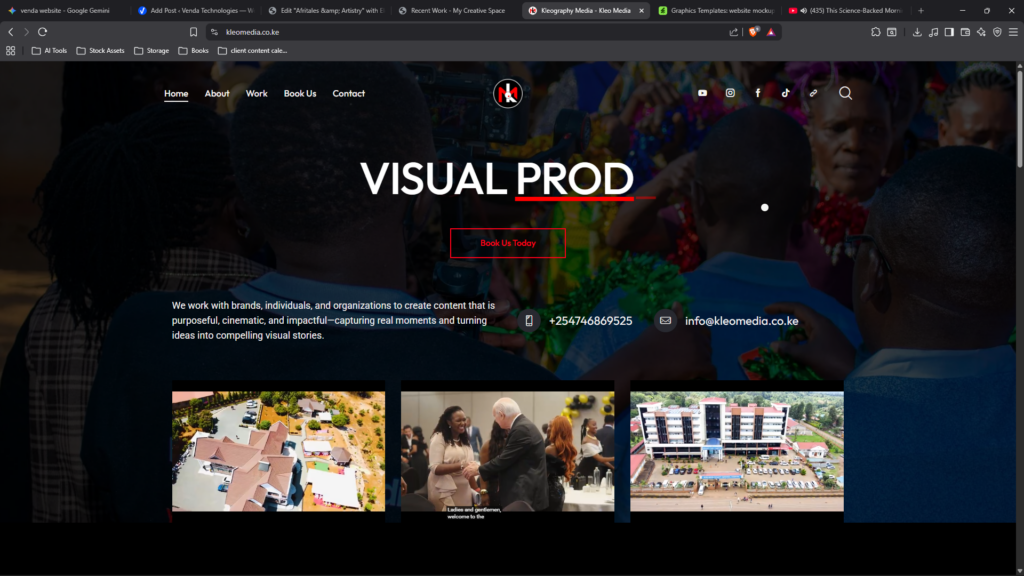Click the Kleo Media logo
Screen dimensions: 1024x576
(x=507, y=93)
